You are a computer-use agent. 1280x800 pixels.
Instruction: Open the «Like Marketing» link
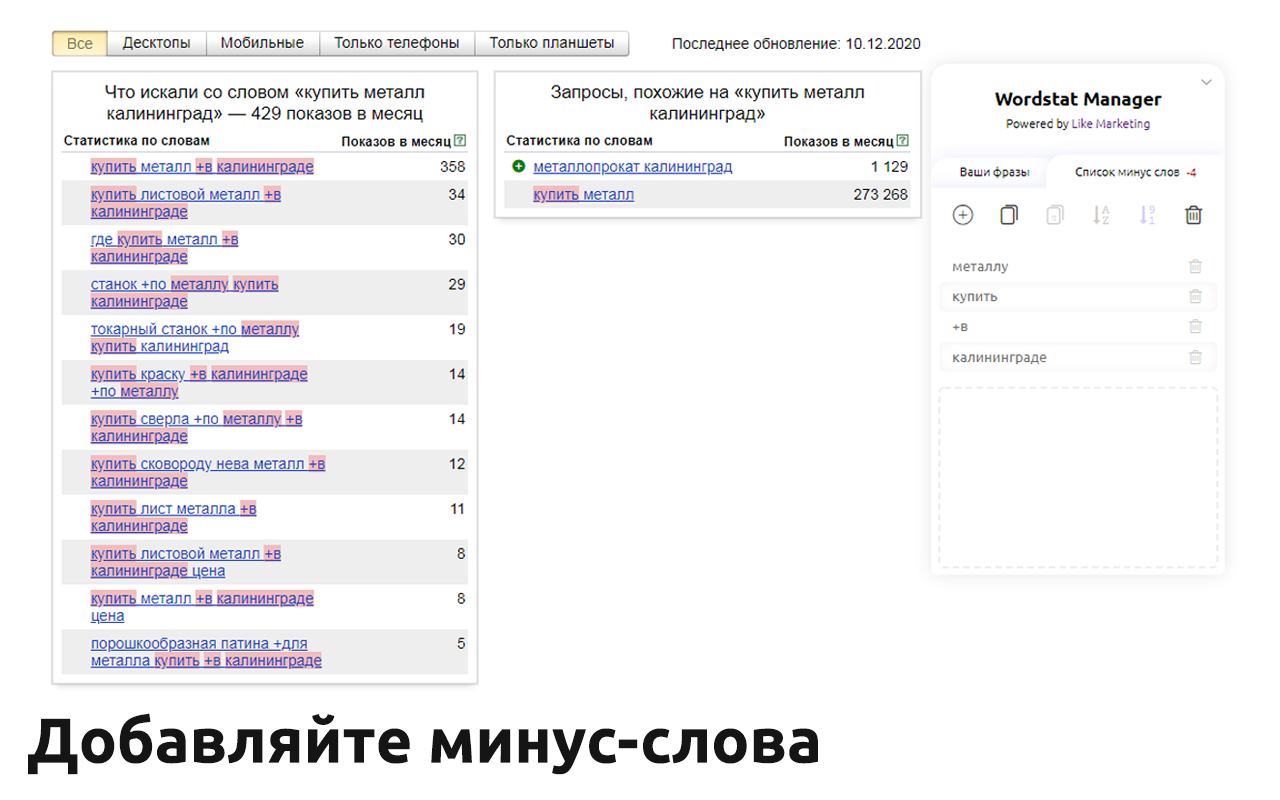(1110, 124)
